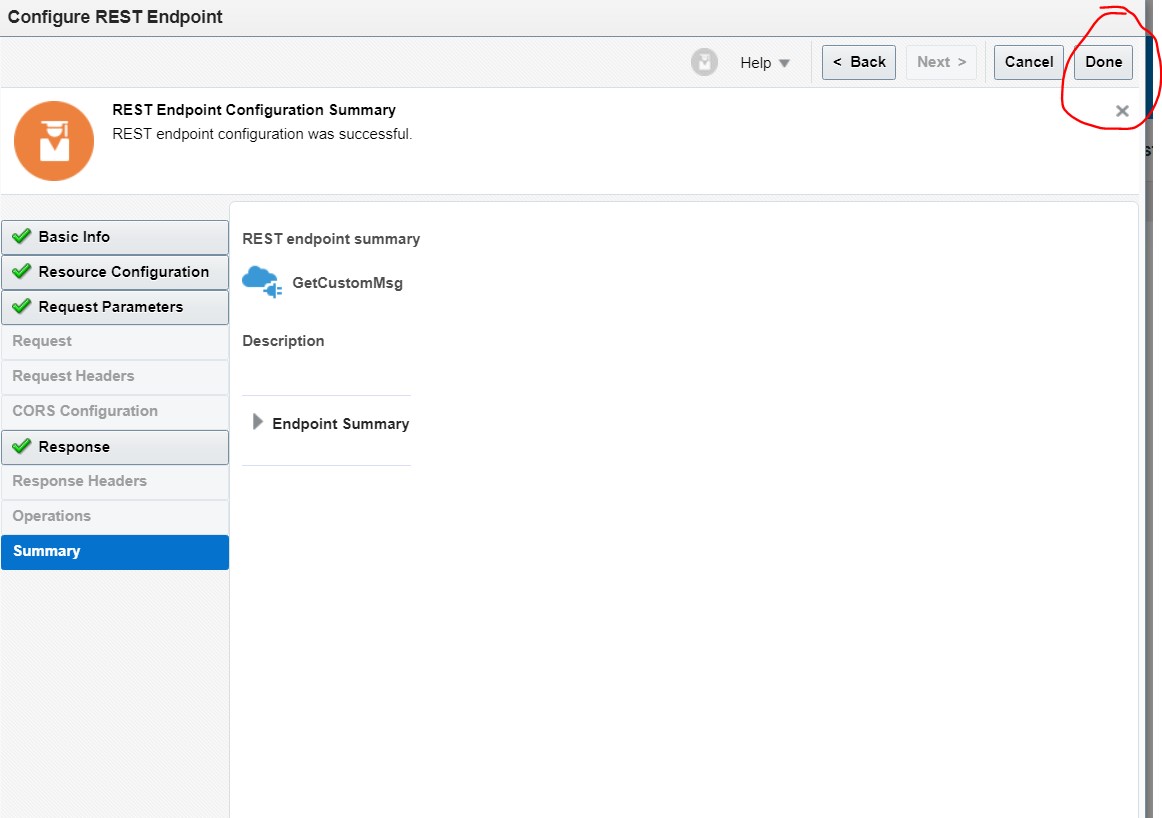The image size is (1162, 818).
Task: Click the green checkmark beside Response
Action: coord(22,447)
